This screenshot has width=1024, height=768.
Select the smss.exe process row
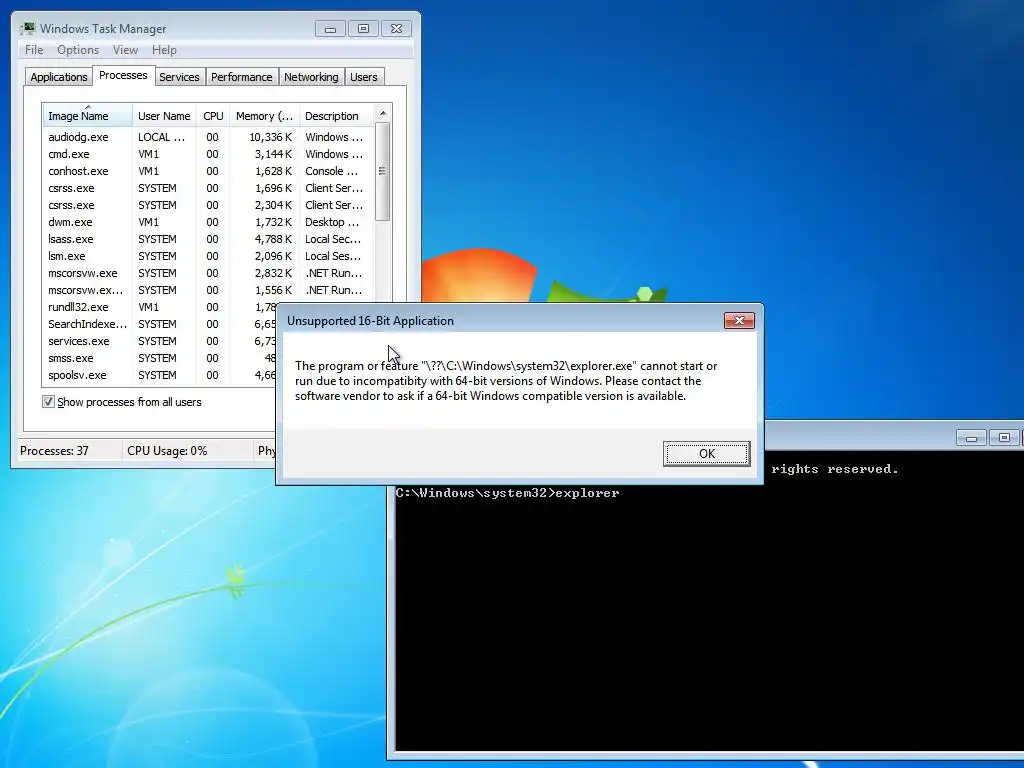tap(160, 358)
